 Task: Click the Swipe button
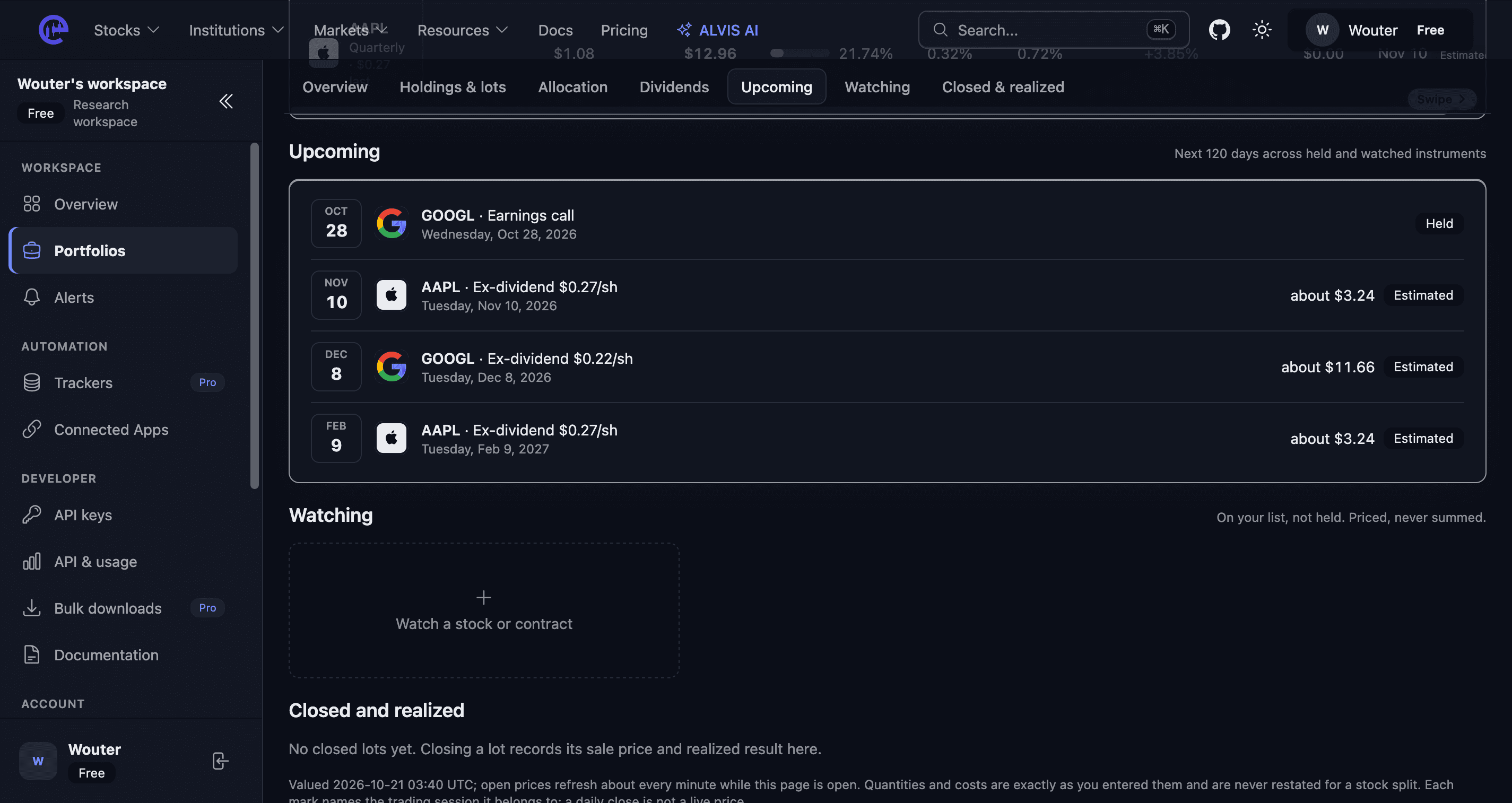pyautogui.click(x=1441, y=99)
